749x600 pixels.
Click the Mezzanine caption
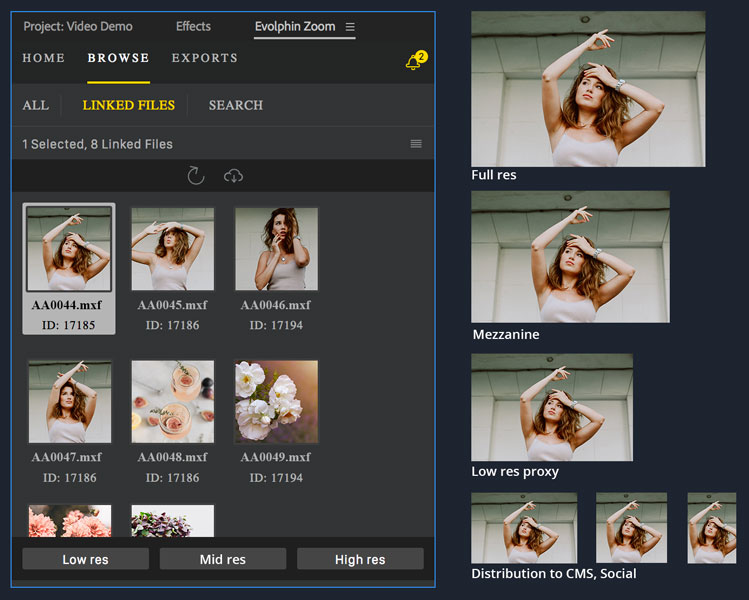point(506,334)
